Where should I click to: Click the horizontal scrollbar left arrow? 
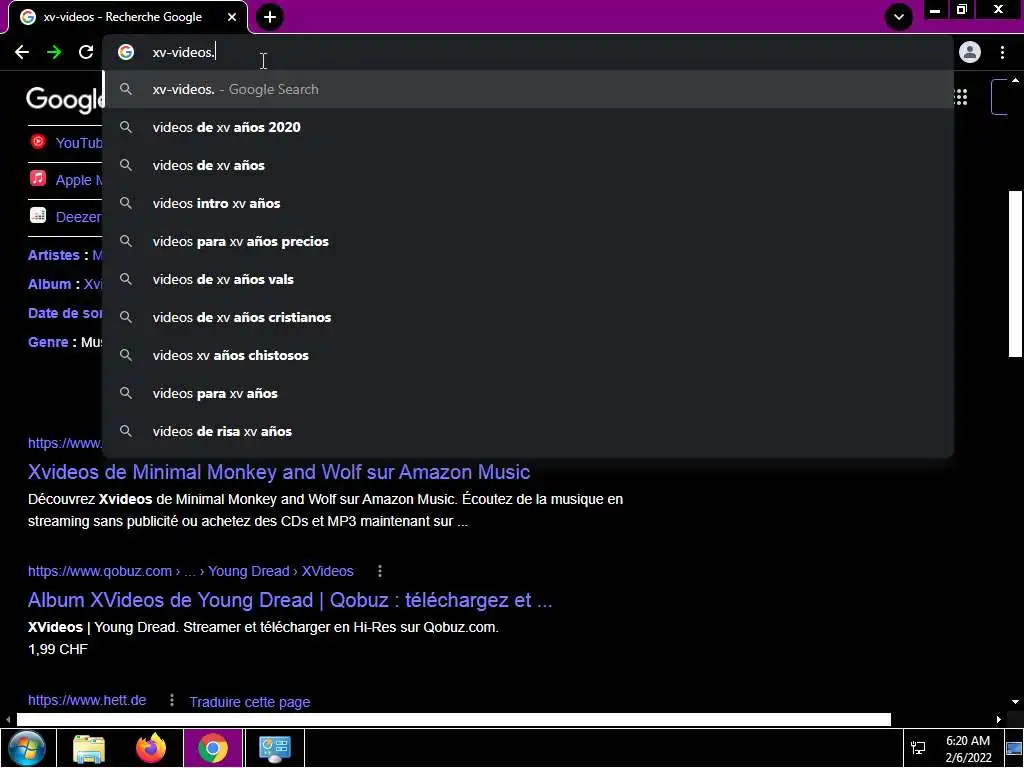click(x=7, y=719)
